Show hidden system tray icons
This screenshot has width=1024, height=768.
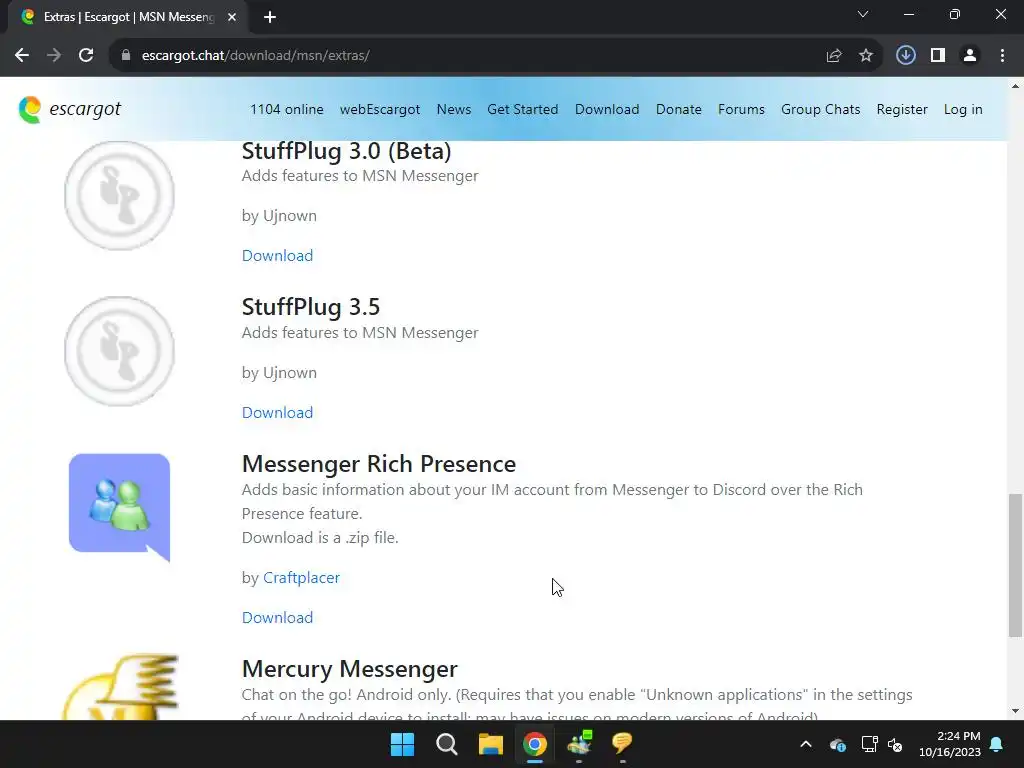coord(806,744)
